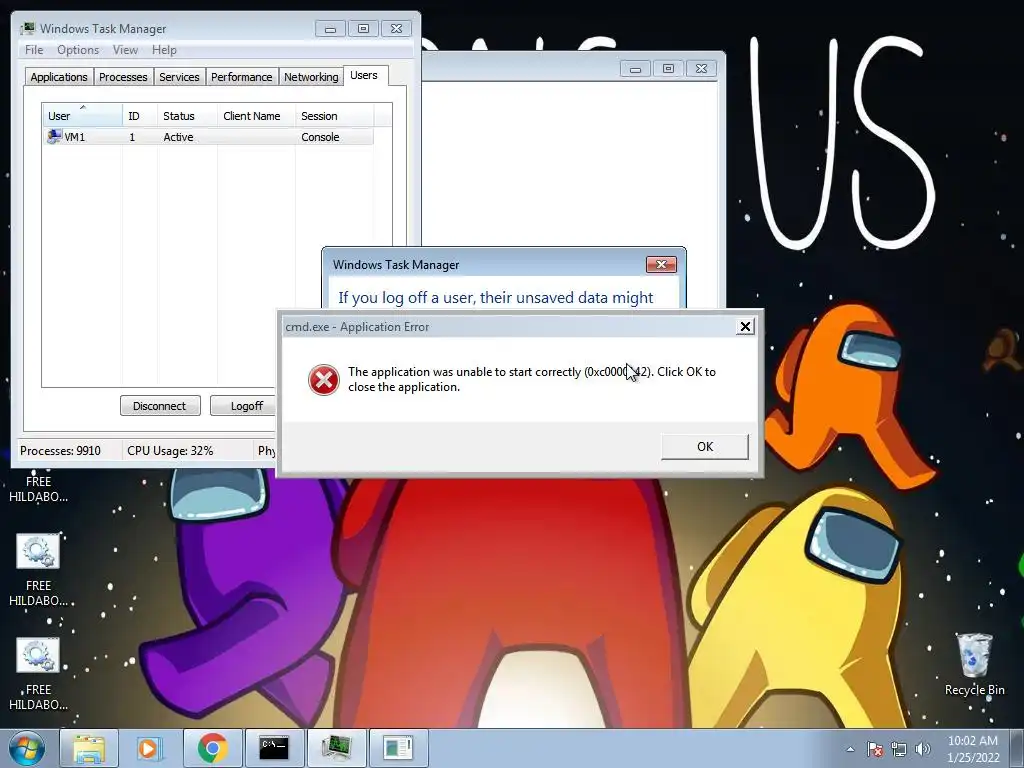The height and width of the screenshot is (768, 1024).
Task: Select the VM1 user row
Action: 208,137
